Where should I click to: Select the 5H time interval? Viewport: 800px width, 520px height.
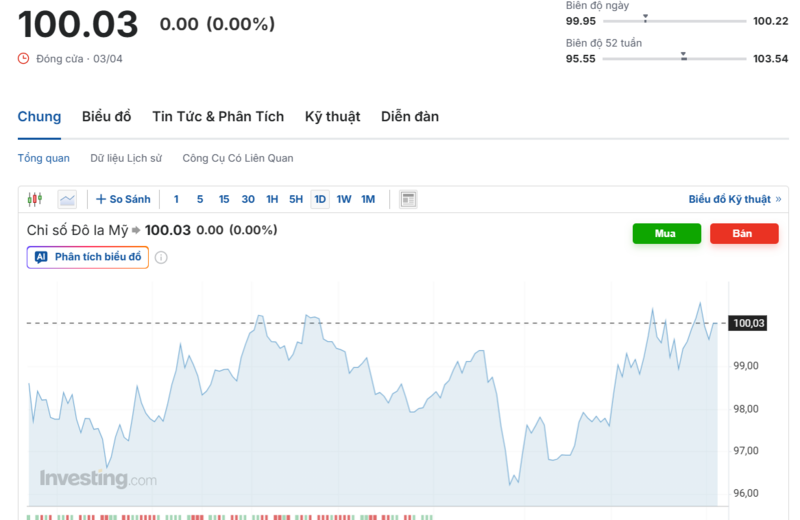296,199
